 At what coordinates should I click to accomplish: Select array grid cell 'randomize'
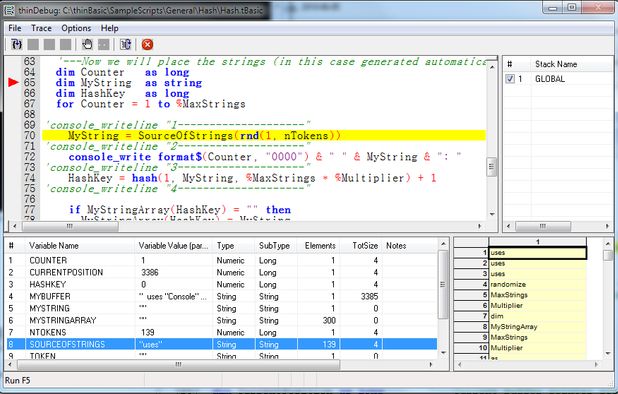tap(538, 284)
